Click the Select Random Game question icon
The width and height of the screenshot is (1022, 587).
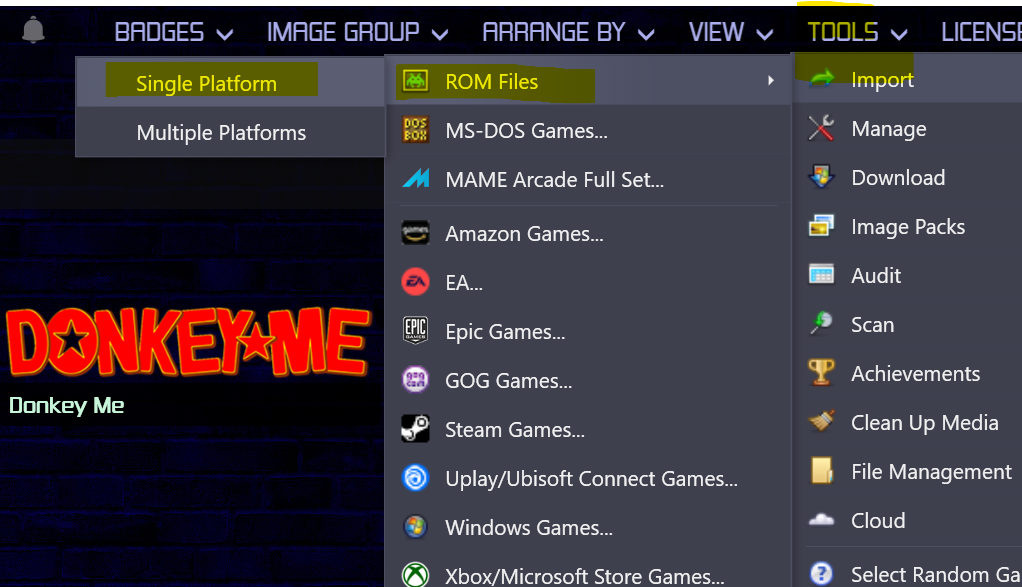pyautogui.click(x=821, y=573)
